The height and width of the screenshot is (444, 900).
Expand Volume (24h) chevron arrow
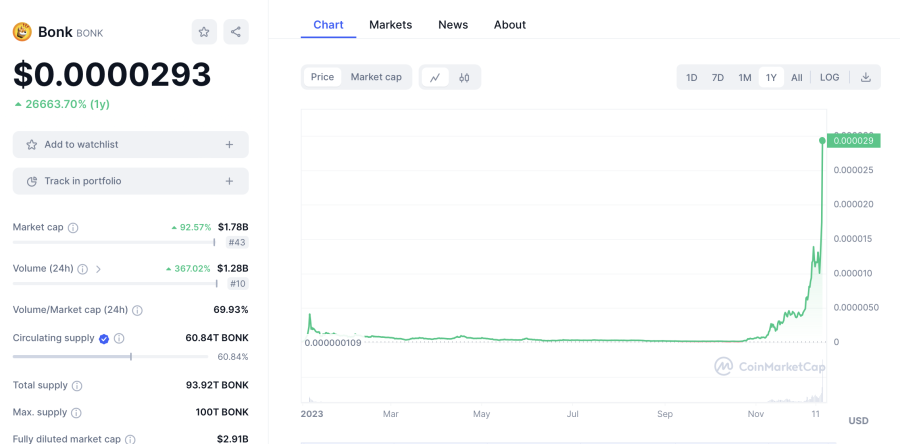(98, 269)
